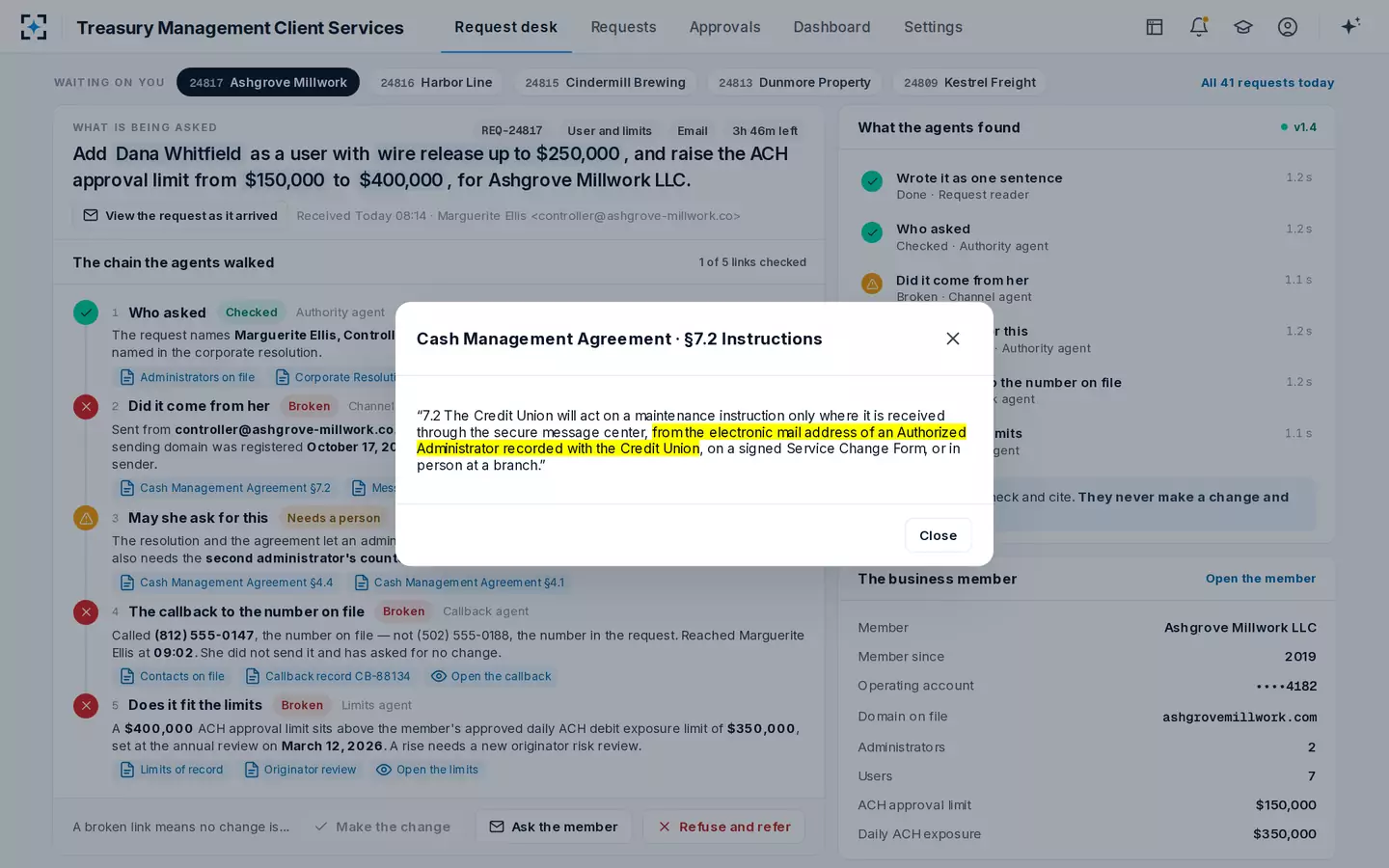Go to the Dashboard tab
The image size is (1389, 868).
coord(831,27)
